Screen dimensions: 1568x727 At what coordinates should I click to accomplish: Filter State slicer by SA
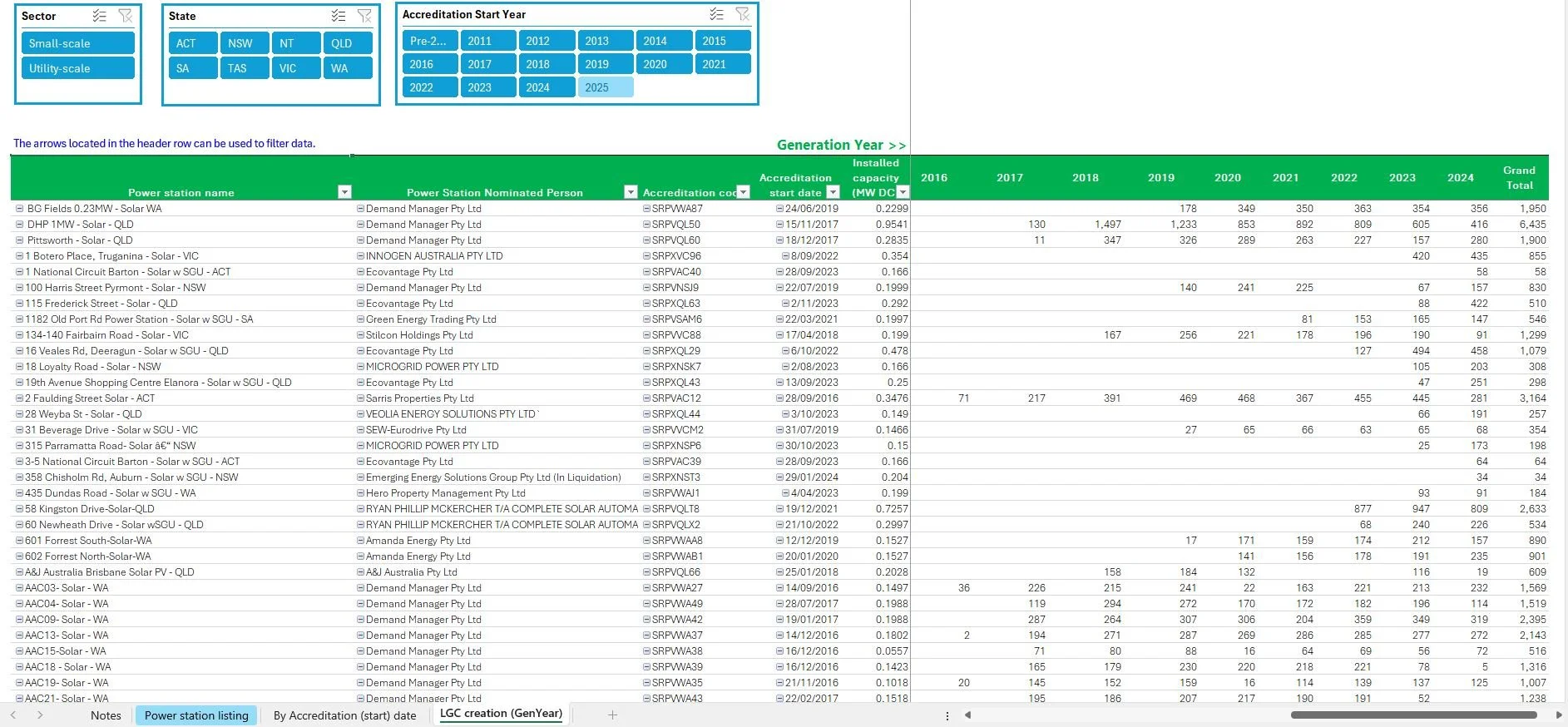(193, 68)
